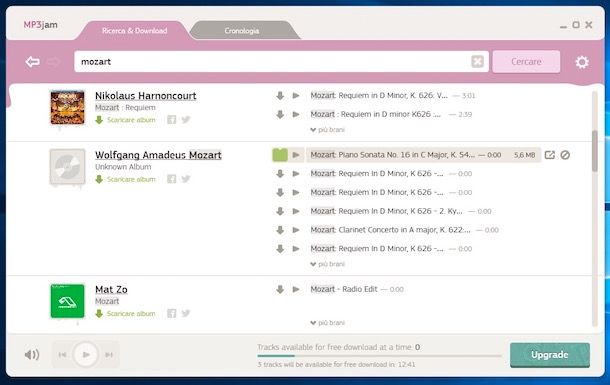Go forward with the right arrow button
610x385 pixels.
click(x=54, y=61)
